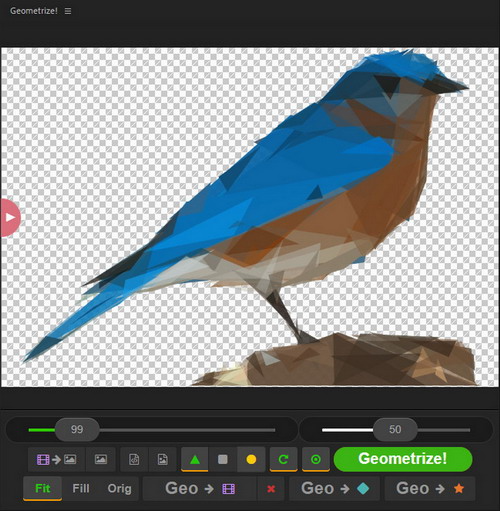Click the Geometrize! panel title
The height and width of the screenshot is (511, 500).
click(34, 11)
